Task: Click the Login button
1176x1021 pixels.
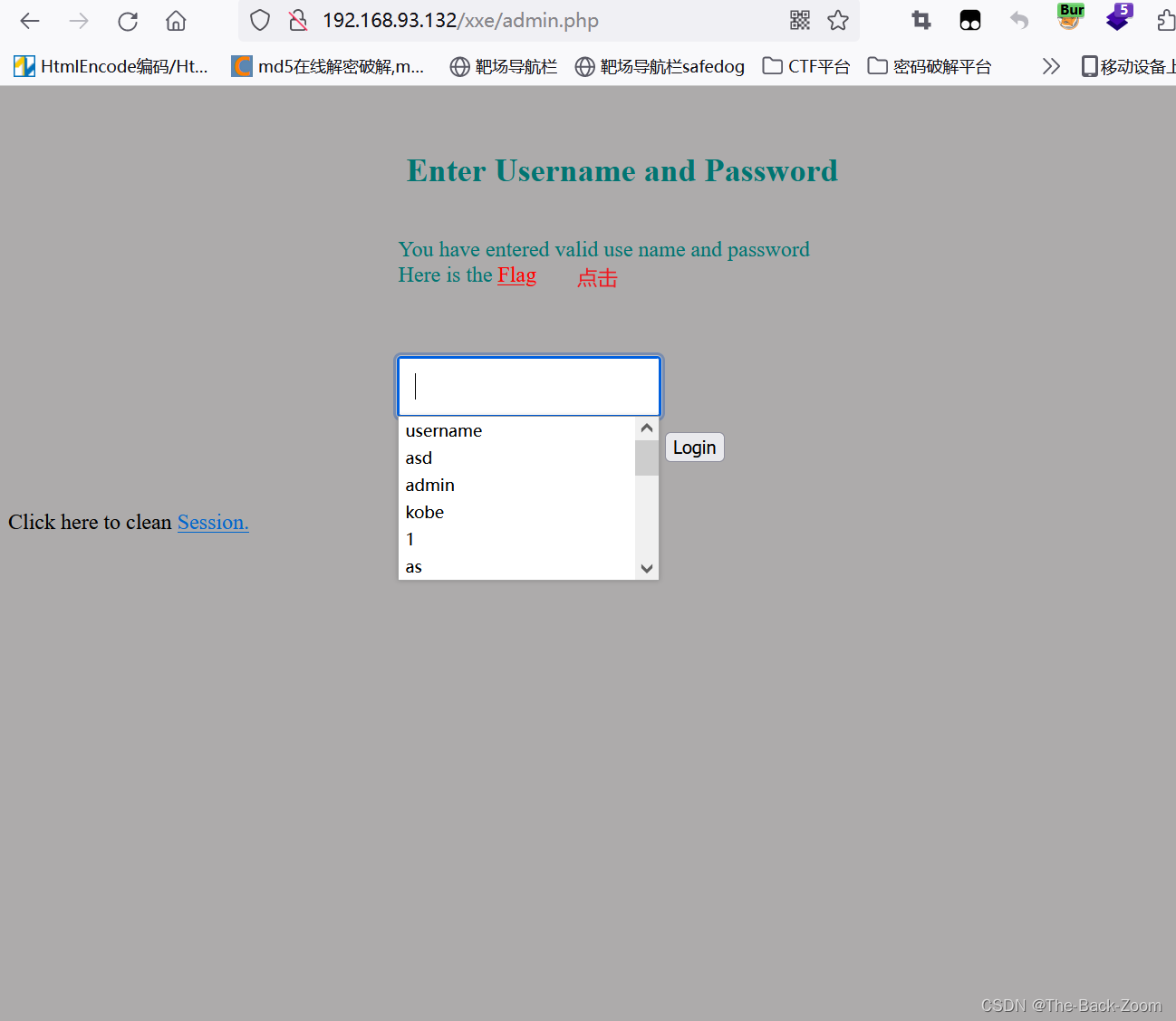Action: (695, 448)
